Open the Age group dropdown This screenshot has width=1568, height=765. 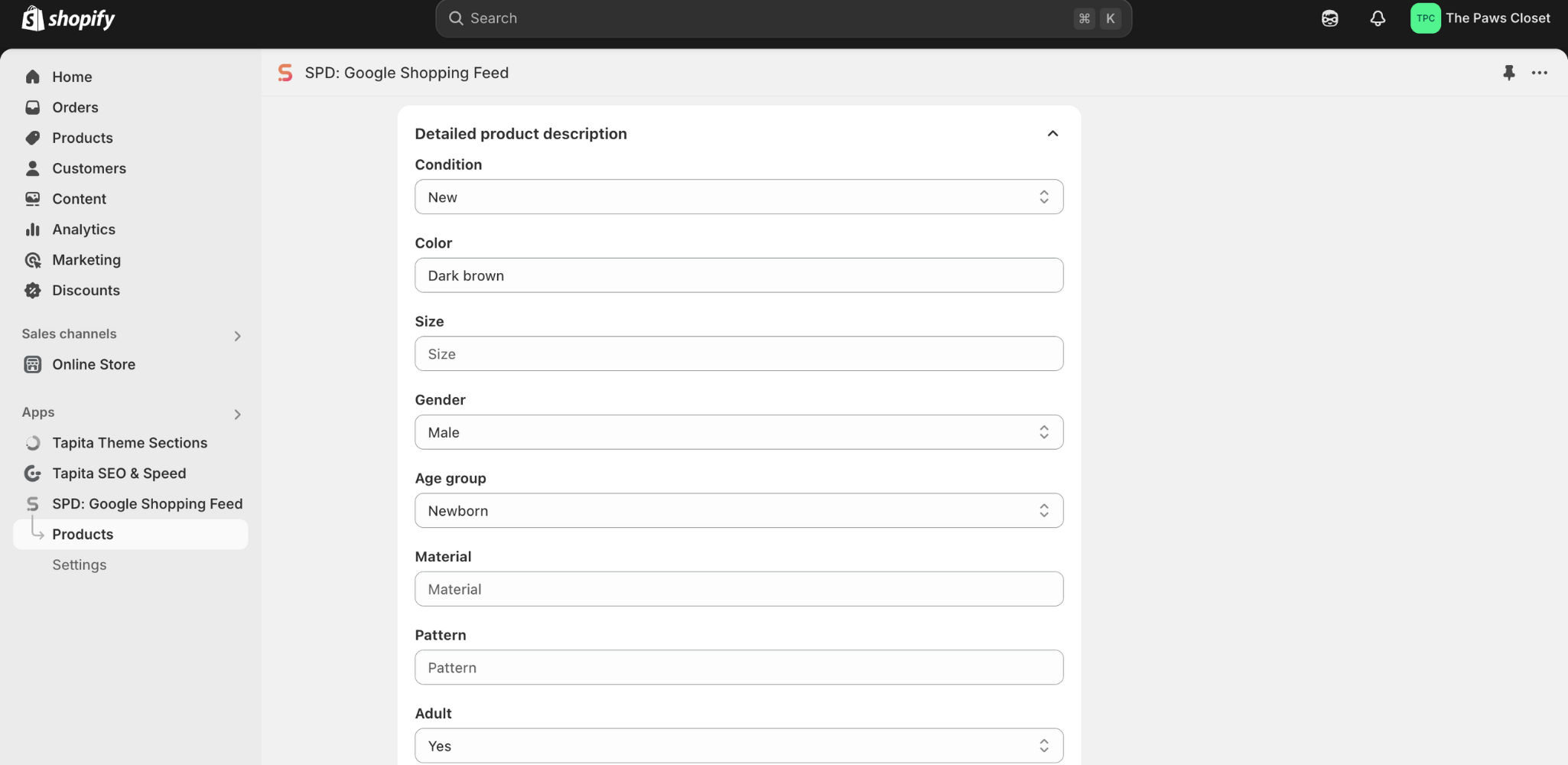tap(739, 511)
